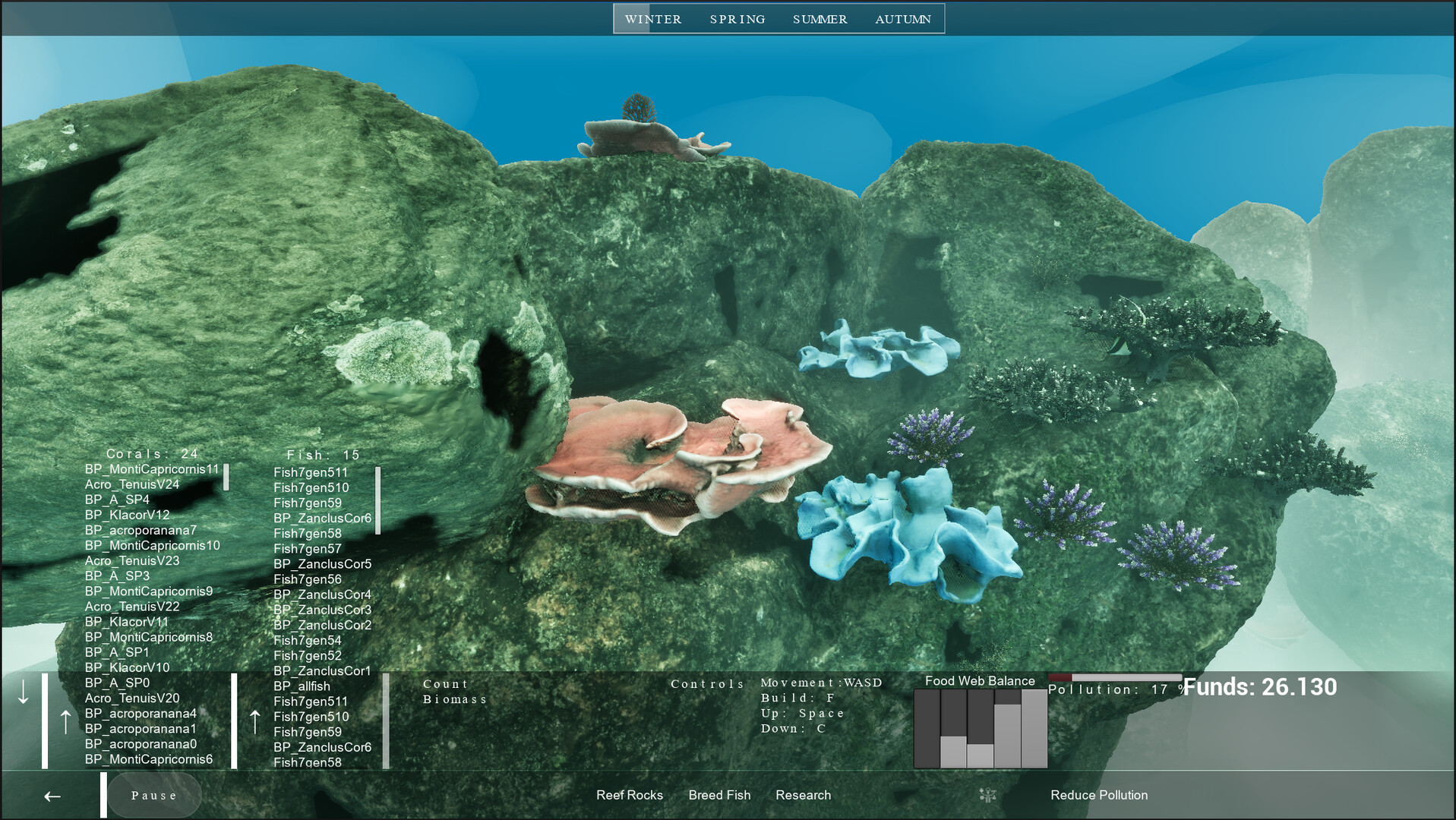
Task: Select BP_acroporanana1 coral entry
Action: pyautogui.click(x=141, y=728)
